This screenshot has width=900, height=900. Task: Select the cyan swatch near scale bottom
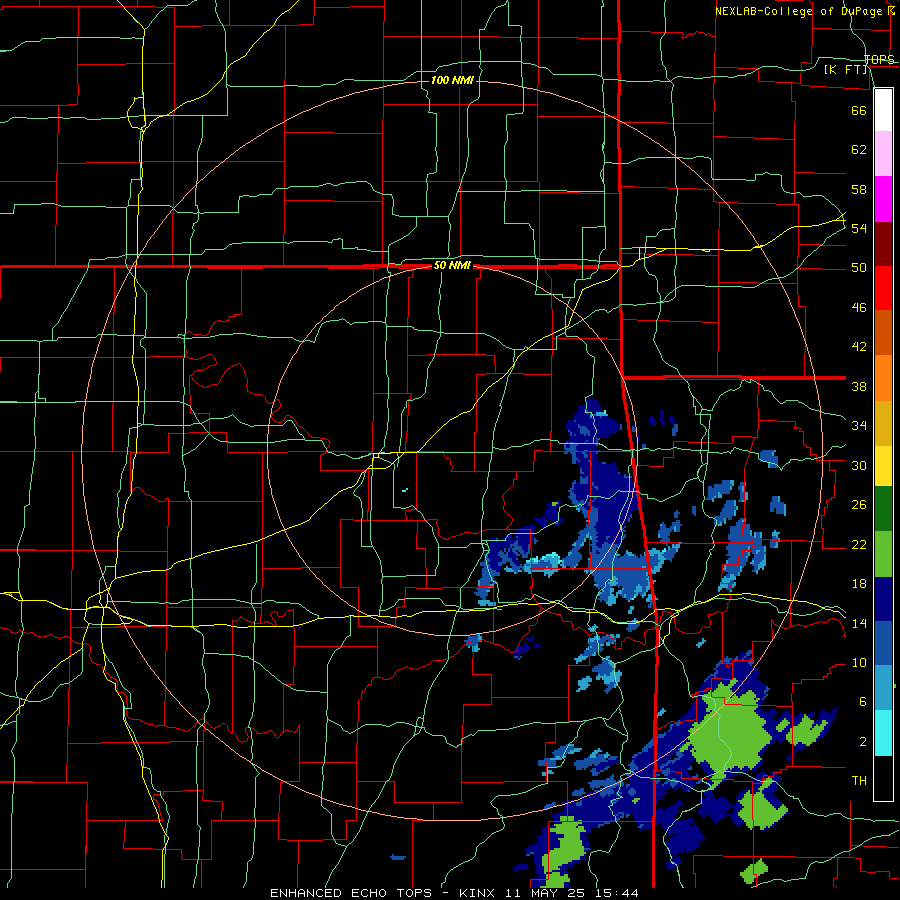(x=883, y=733)
